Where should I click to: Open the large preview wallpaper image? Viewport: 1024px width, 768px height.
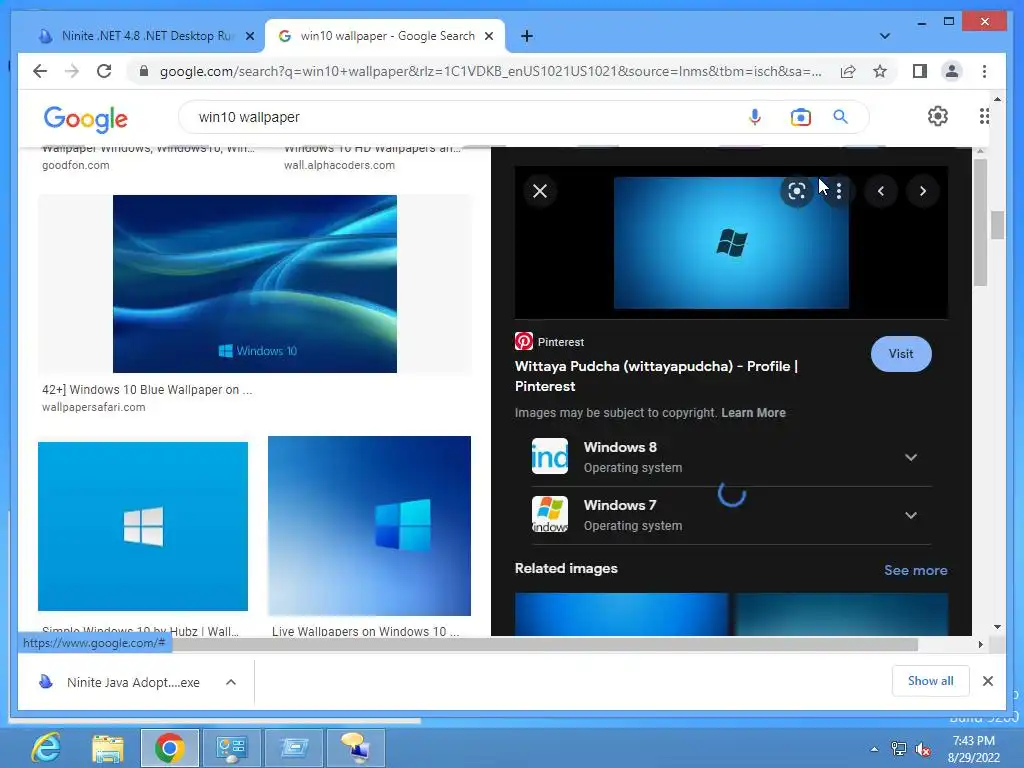[731, 243]
